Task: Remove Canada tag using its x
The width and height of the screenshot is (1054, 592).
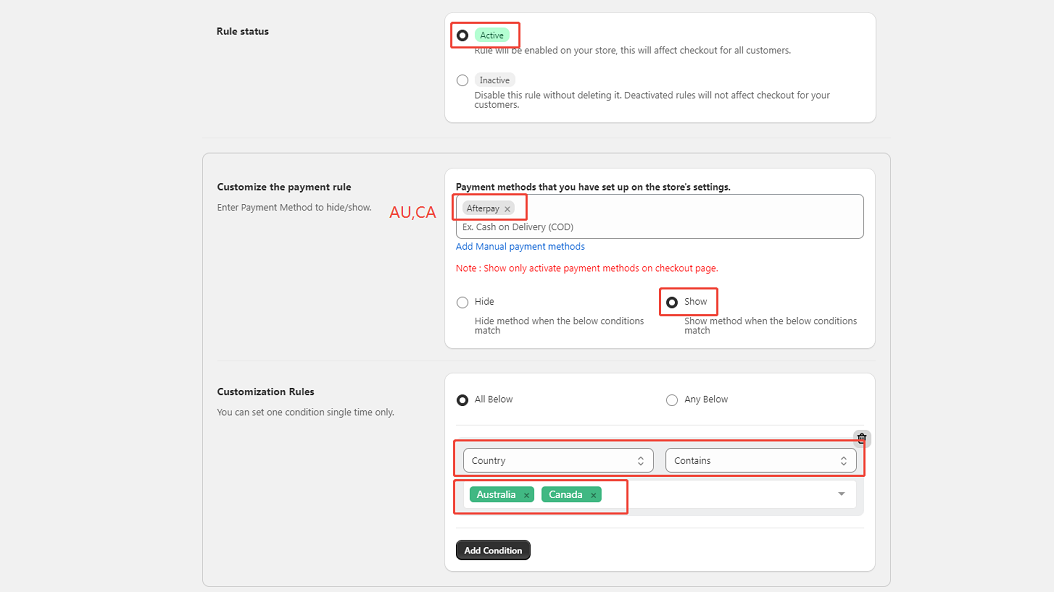Action: [x=593, y=495]
